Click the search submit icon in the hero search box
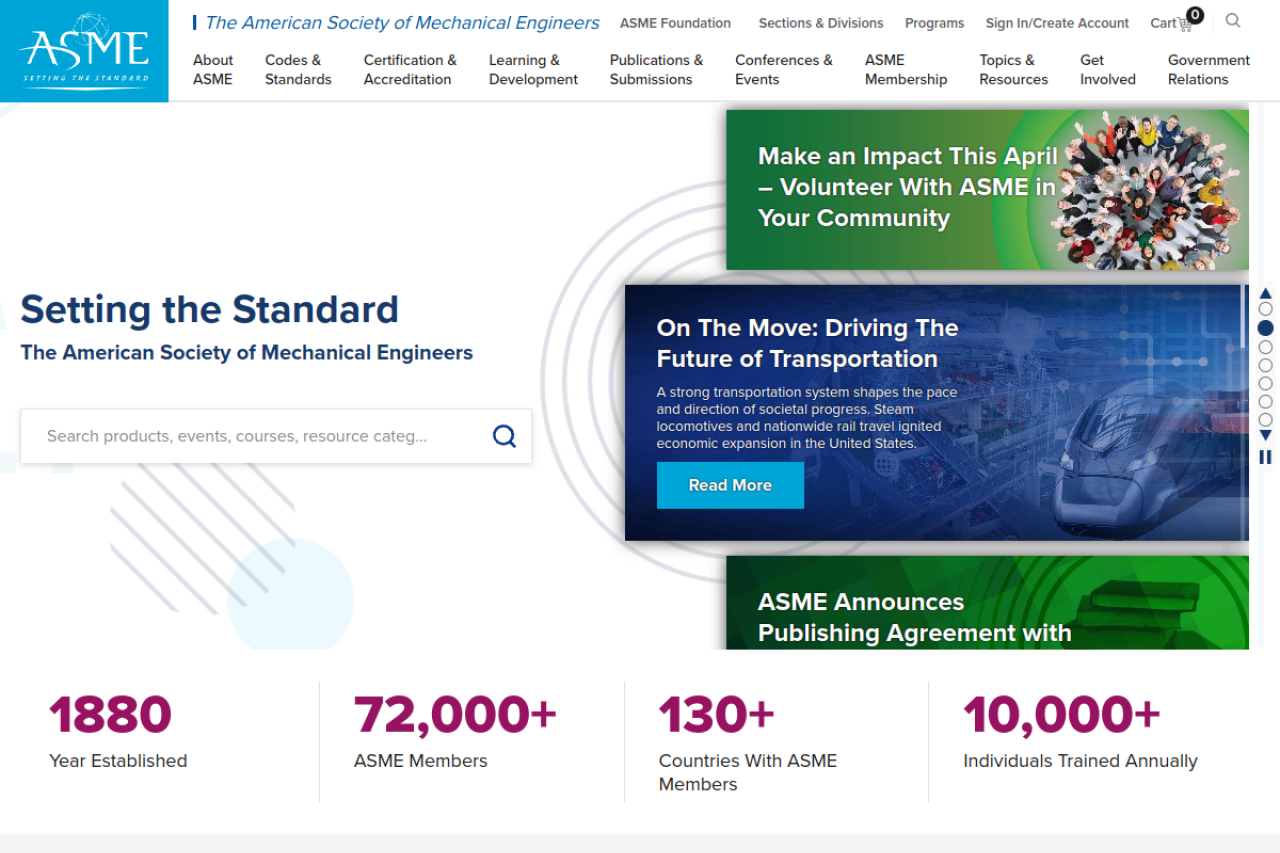Viewport: 1280px width, 853px height. [504, 436]
